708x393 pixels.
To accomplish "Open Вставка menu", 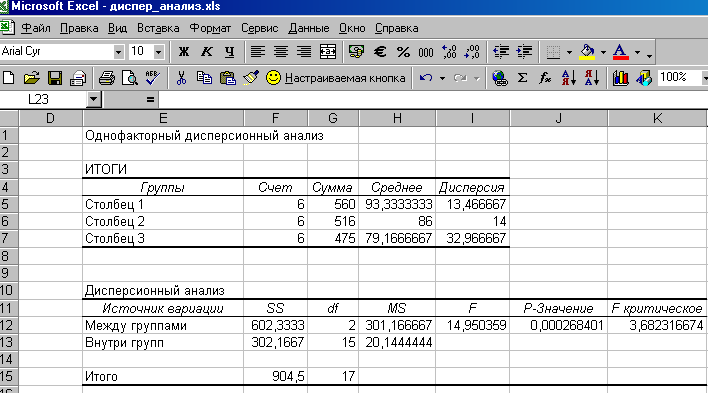I will point(158,28).
